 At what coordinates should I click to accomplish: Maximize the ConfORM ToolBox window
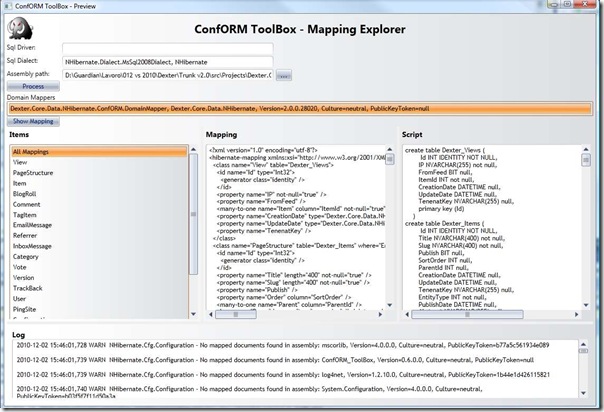pyautogui.click(x=567, y=4)
